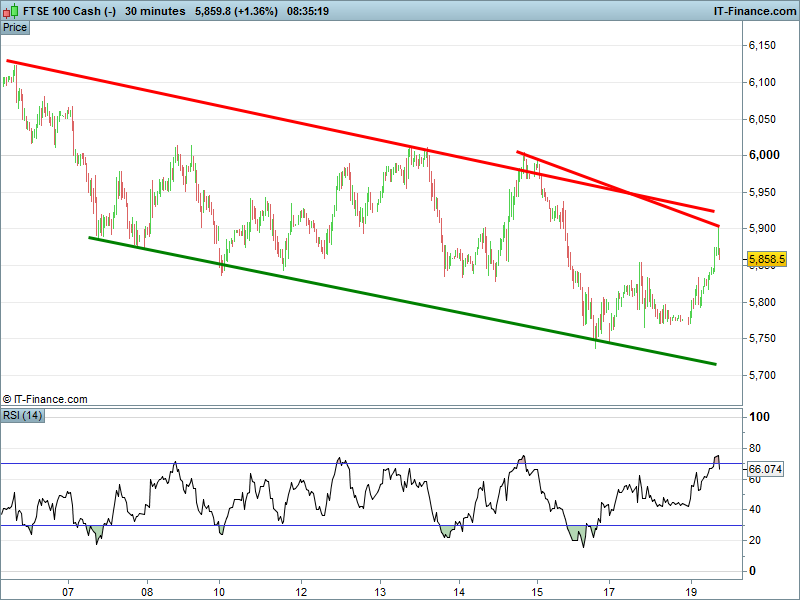Click the IT-Finance.com link at top right
The width and height of the screenshot is (800, 600).
(755, 11)
